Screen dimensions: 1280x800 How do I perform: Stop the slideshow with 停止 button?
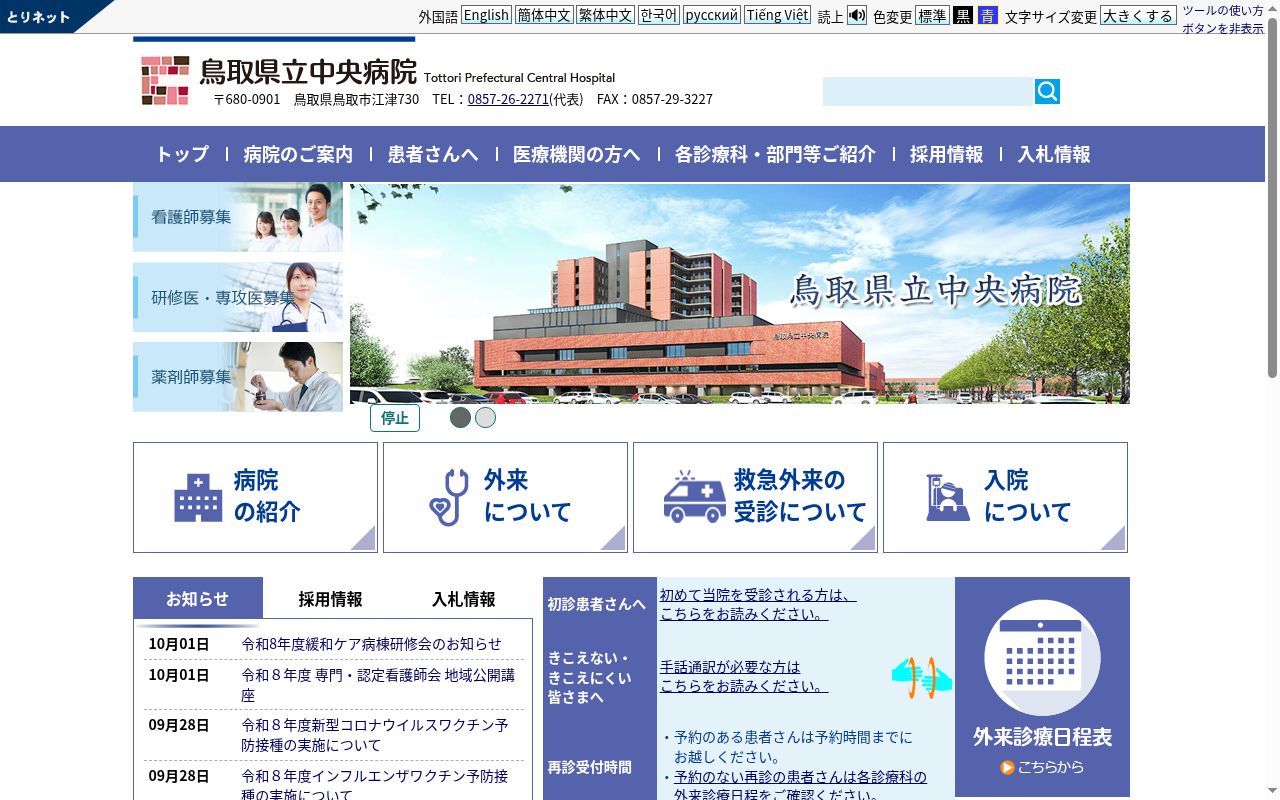tap(395, 418)
